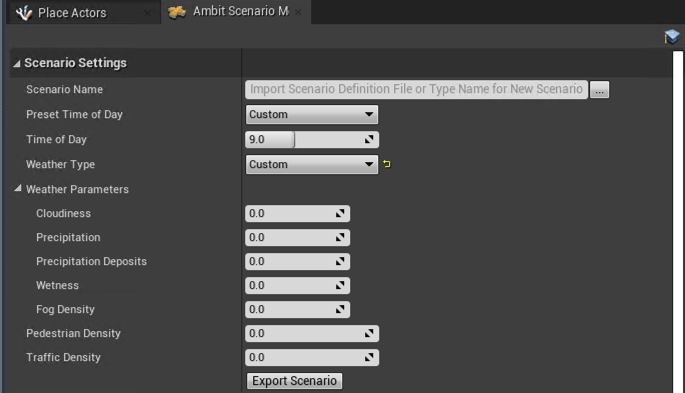Screen dimensions: 685x393
Task: Click the browse ellipsis button for Scenario Name
Action: point(599,90)
